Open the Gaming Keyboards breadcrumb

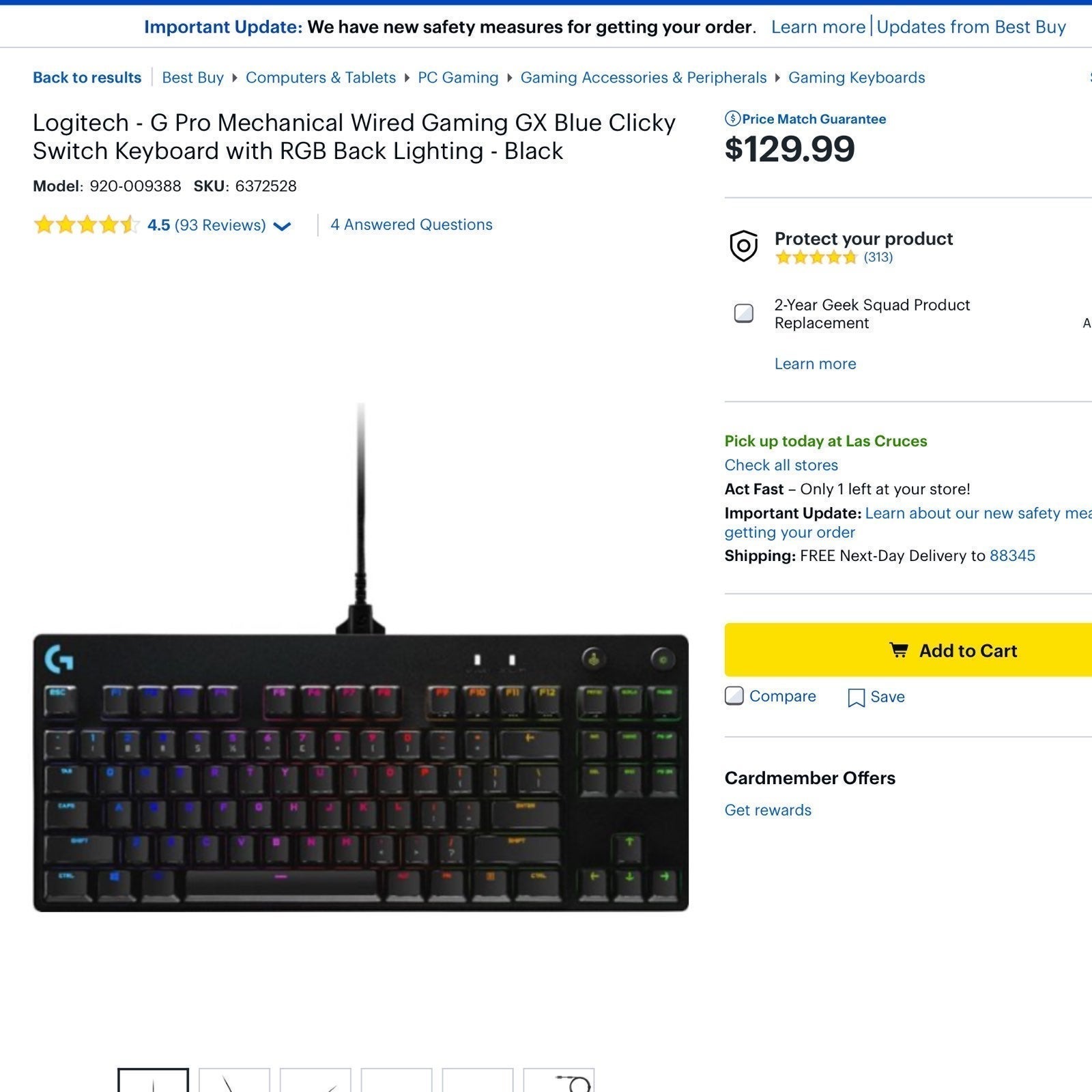coord(857,78)
